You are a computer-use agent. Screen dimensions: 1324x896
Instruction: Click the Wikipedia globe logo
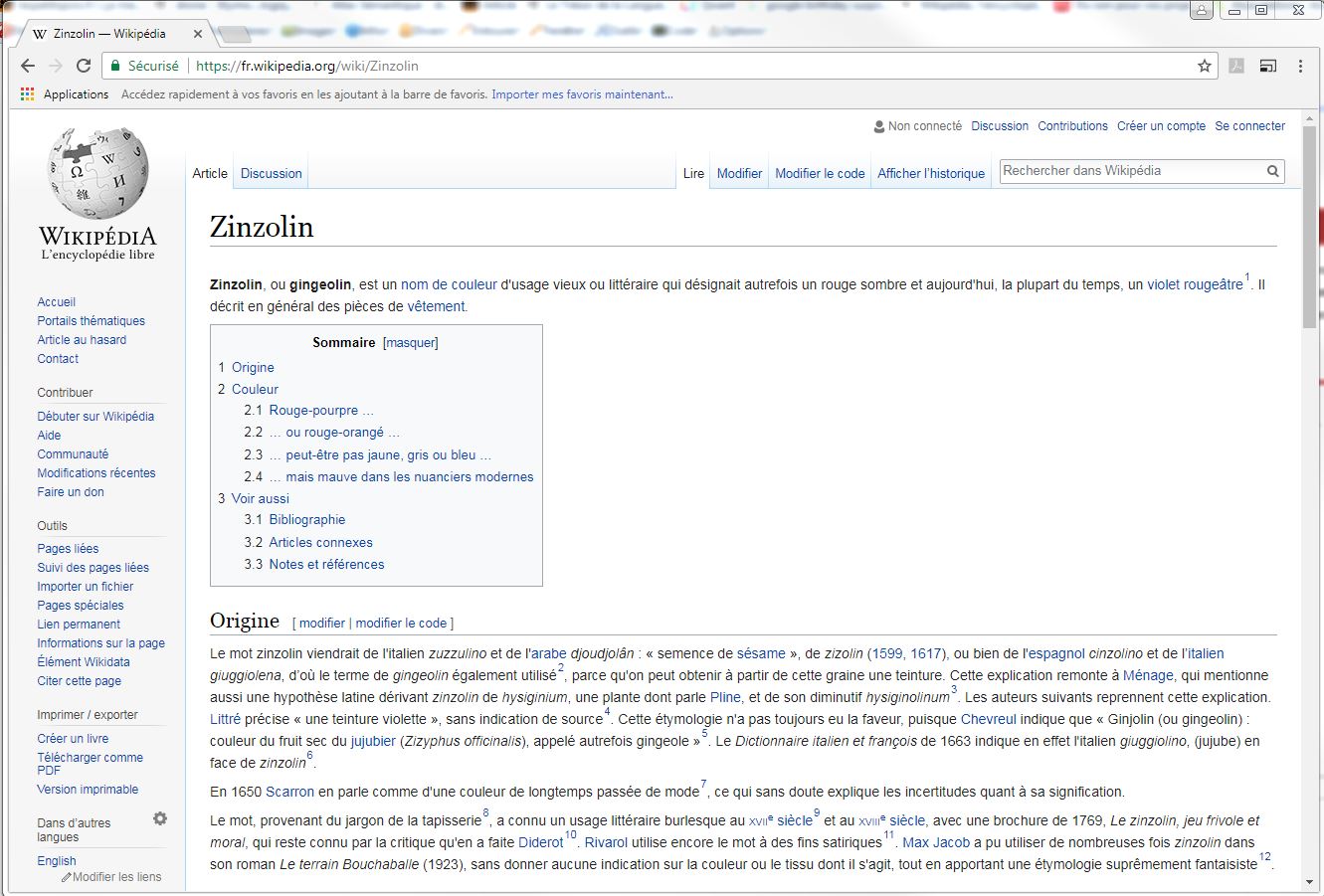(97, 173)
